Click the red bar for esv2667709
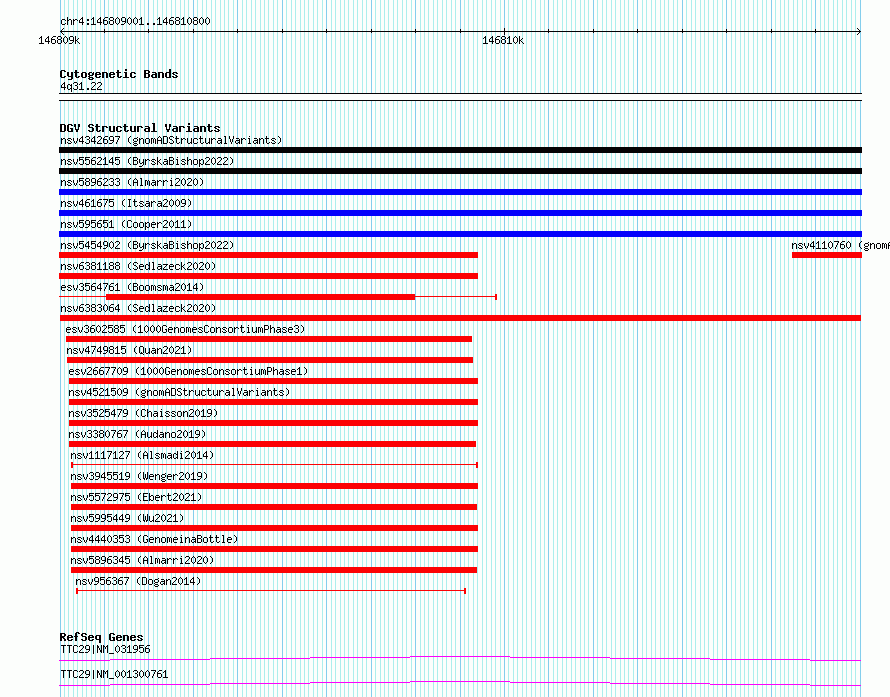Viewport: 890px width, 697px height. pos(273,381)
